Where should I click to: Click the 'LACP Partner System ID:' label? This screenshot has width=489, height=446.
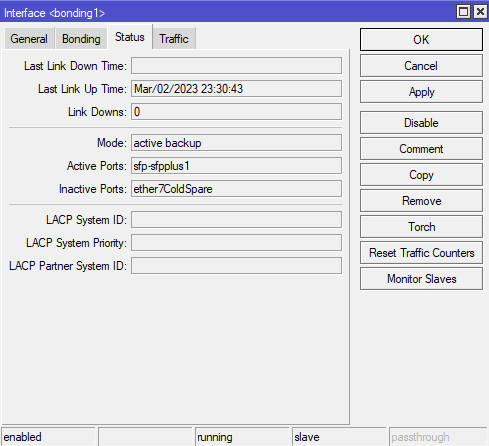coord(68,266)
